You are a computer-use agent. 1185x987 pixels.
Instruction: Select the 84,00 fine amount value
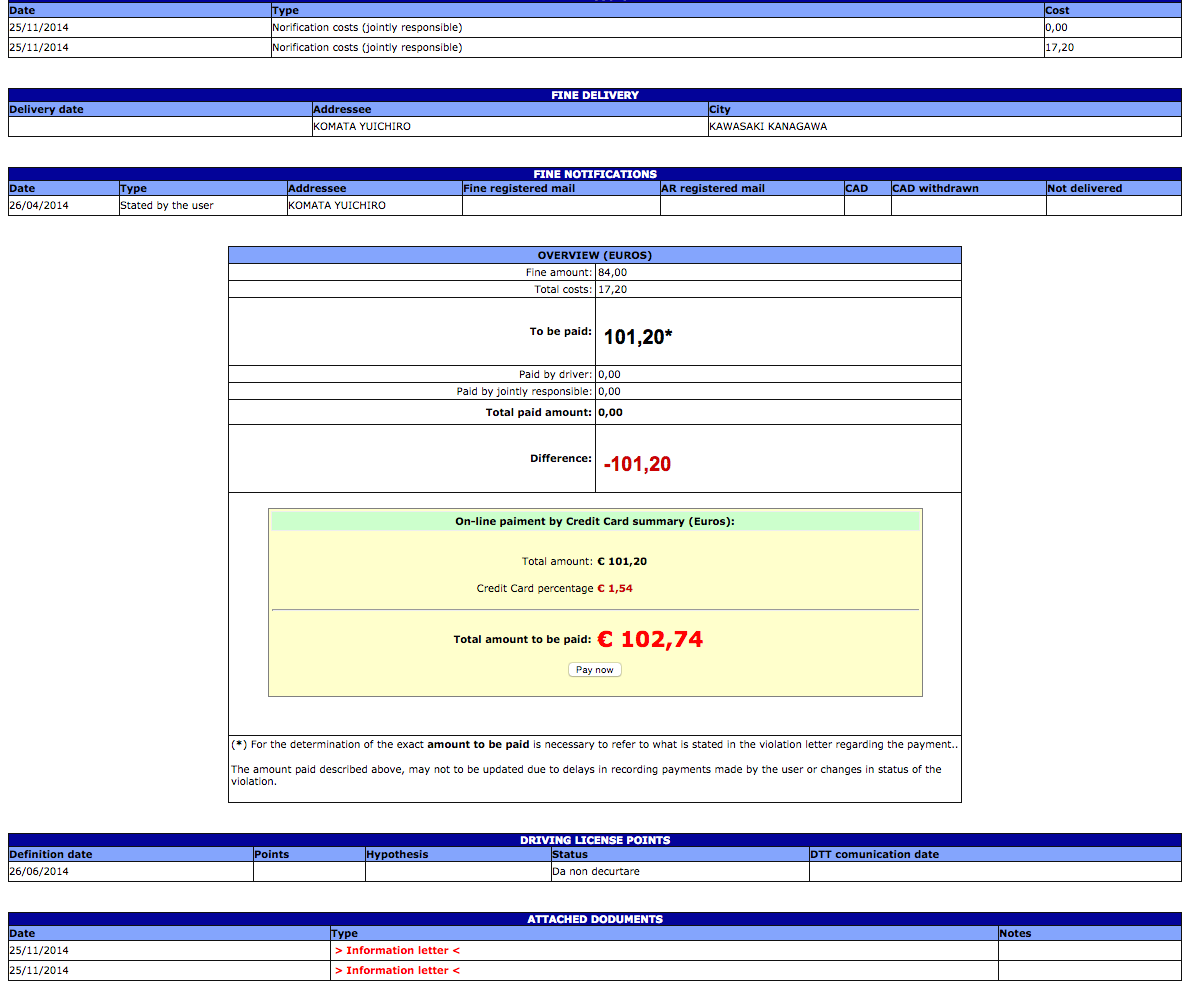click(613, 273)
